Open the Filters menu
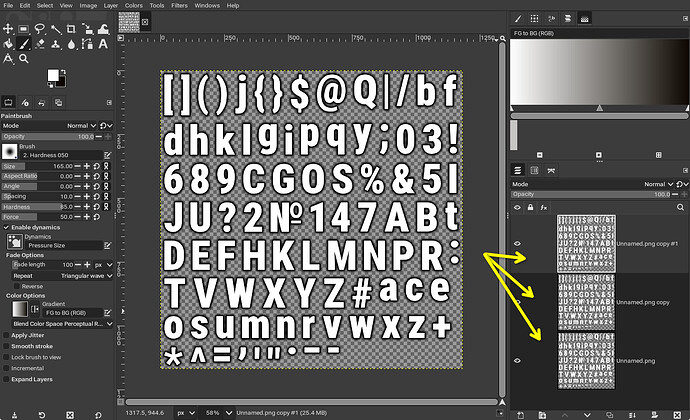This screenshot has width=690, height=420. [178, 5]
